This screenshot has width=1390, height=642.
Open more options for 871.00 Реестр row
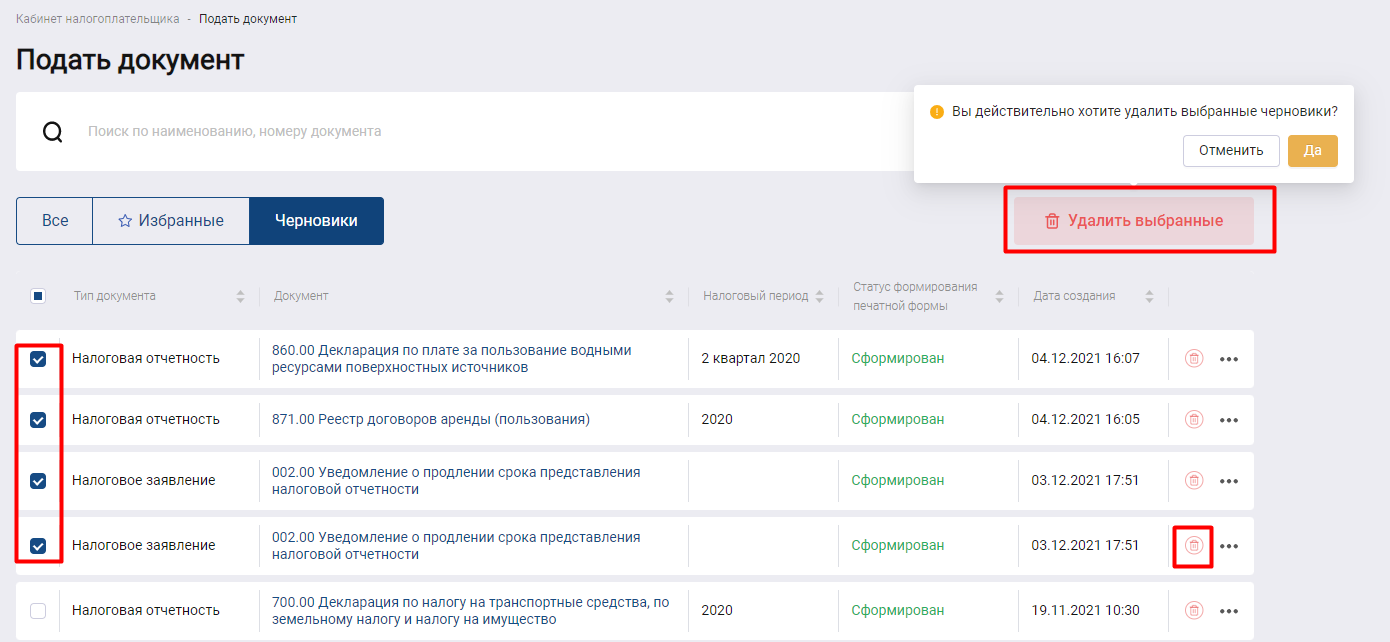click(1229, 420)
